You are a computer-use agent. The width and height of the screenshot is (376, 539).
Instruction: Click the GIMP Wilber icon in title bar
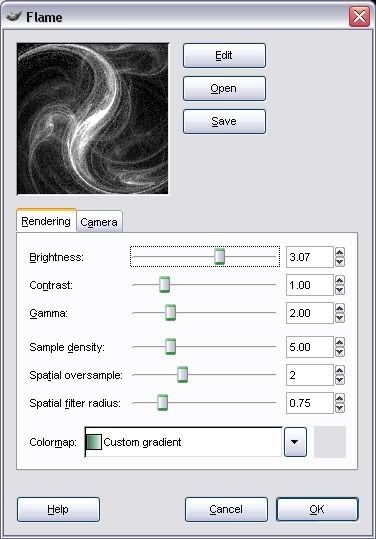14,16
